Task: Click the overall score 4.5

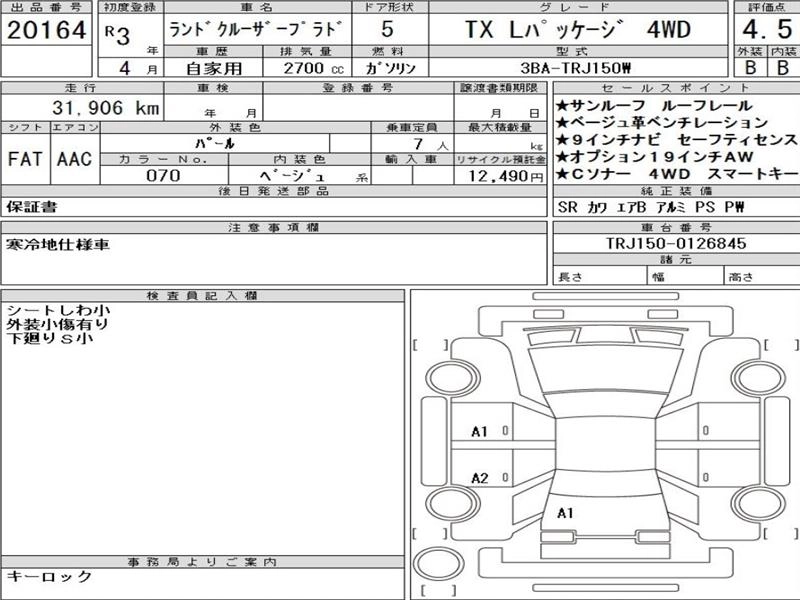Action: [x=767, y=30]
